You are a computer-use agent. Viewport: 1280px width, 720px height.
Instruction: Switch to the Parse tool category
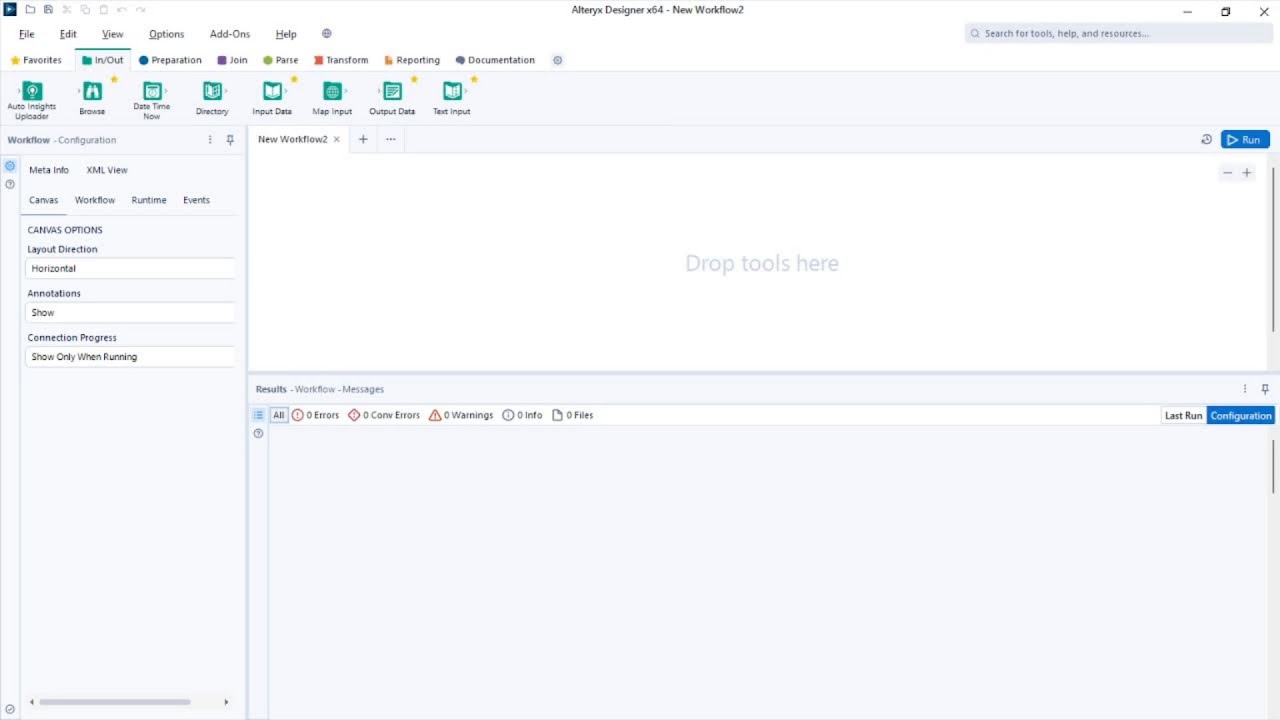(280, 60)
